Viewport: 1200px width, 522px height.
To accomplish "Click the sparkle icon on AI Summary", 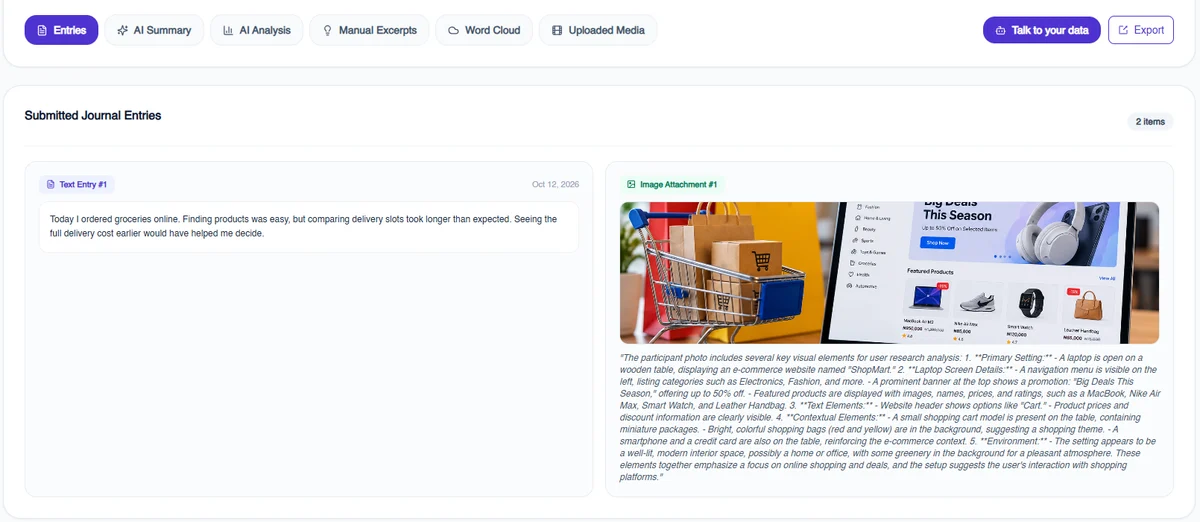I will tap(122, 31).
